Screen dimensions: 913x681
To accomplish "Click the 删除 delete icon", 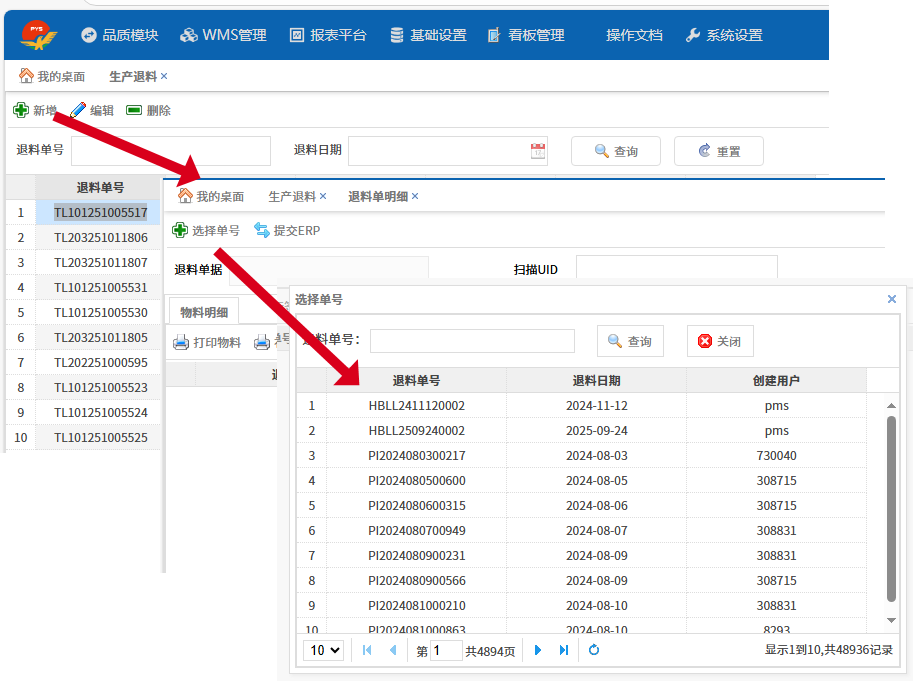I will 134,110.
